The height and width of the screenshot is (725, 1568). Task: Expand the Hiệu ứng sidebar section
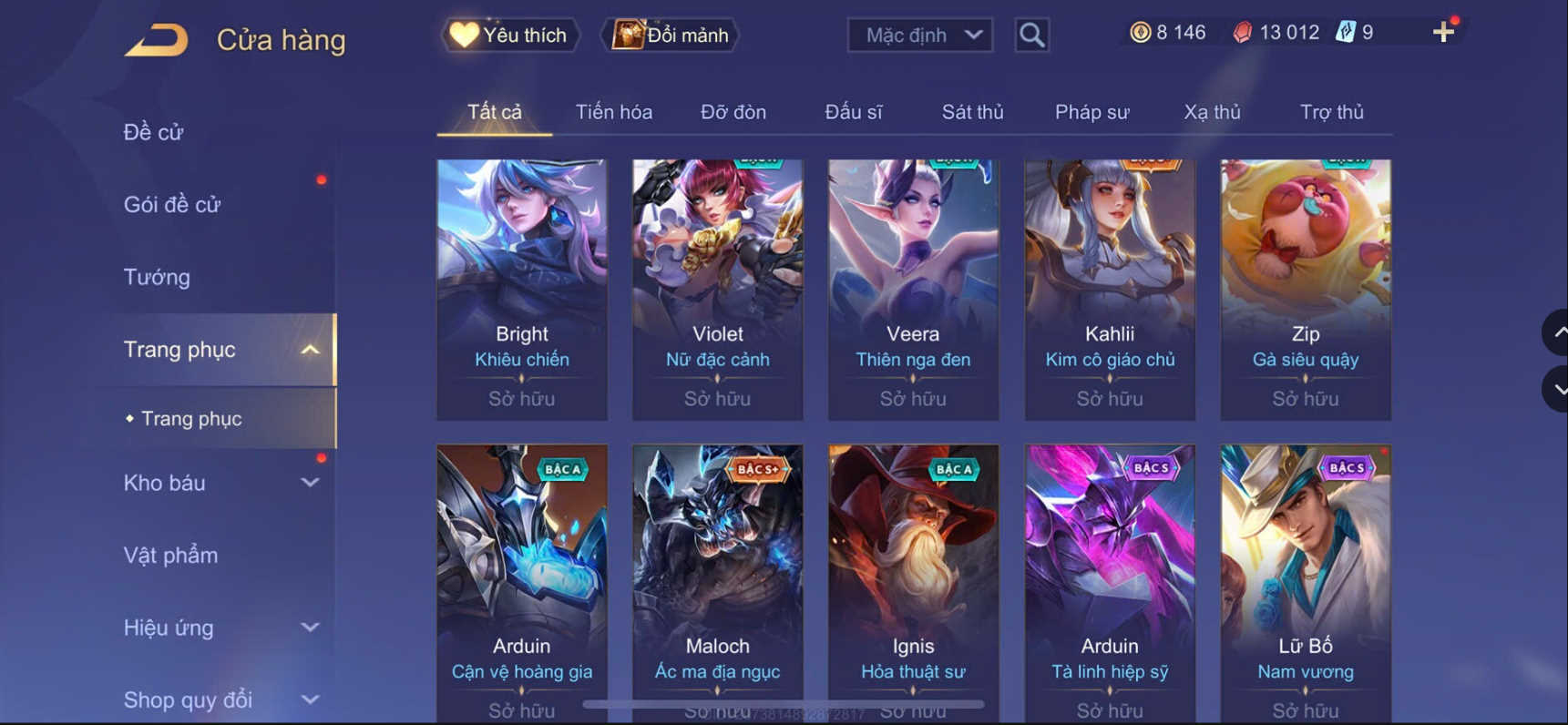coord(310,628)
